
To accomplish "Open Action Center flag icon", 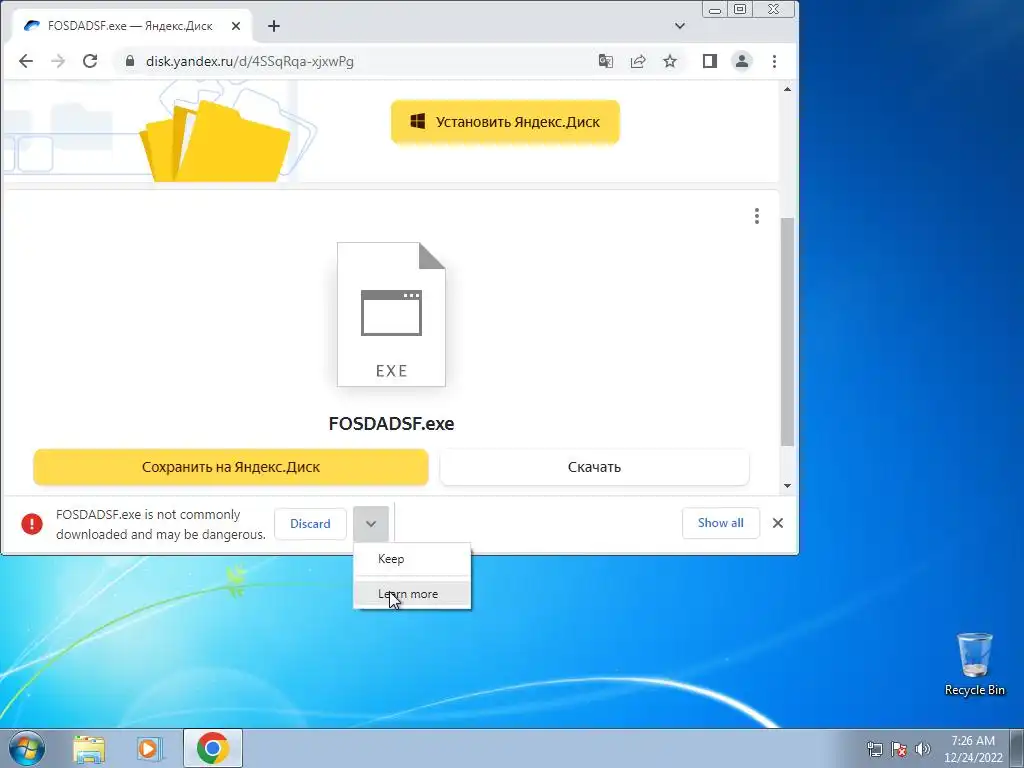I will tap(899, 749).
